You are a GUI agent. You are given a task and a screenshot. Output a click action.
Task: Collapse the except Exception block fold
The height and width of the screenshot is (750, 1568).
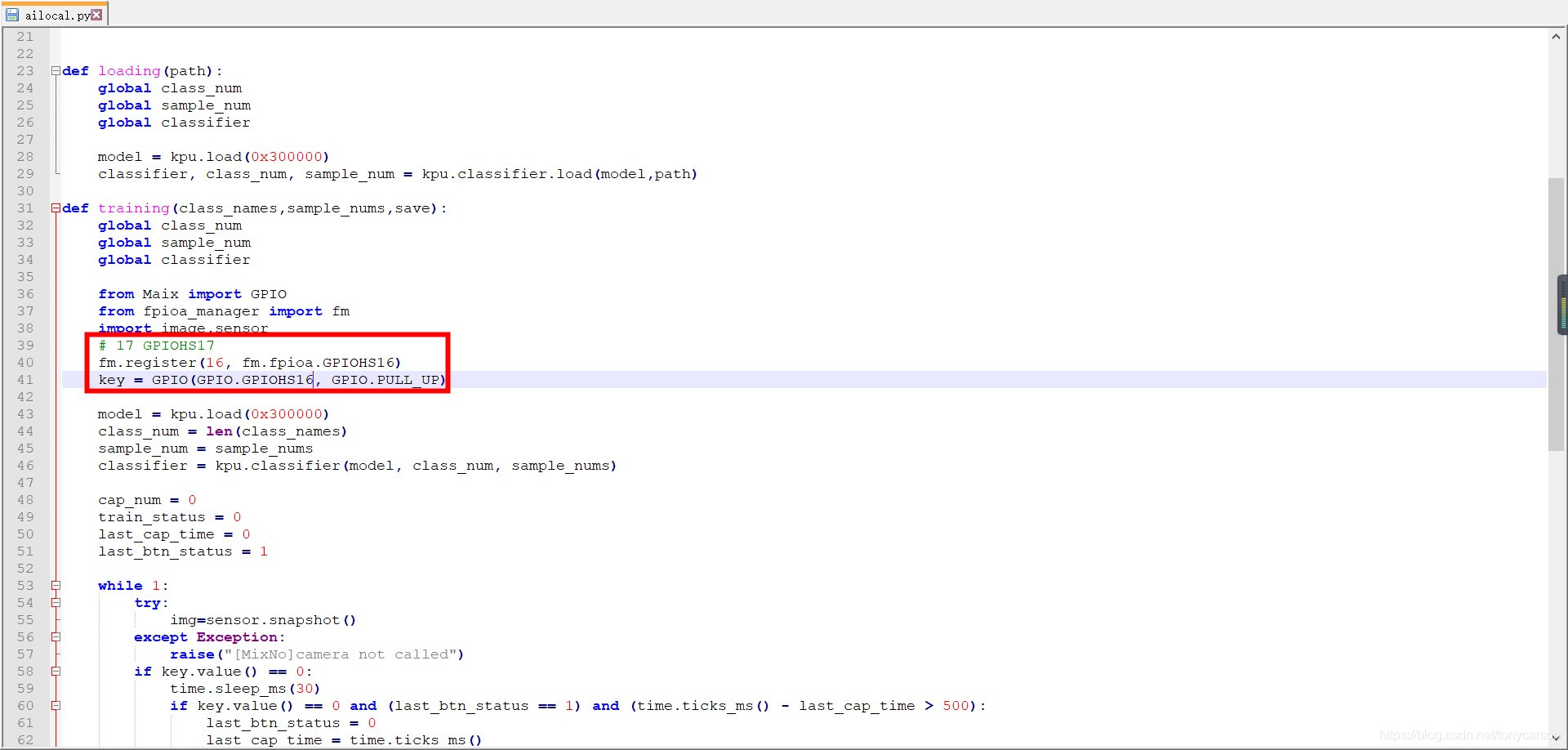click(x=56, y=637)
